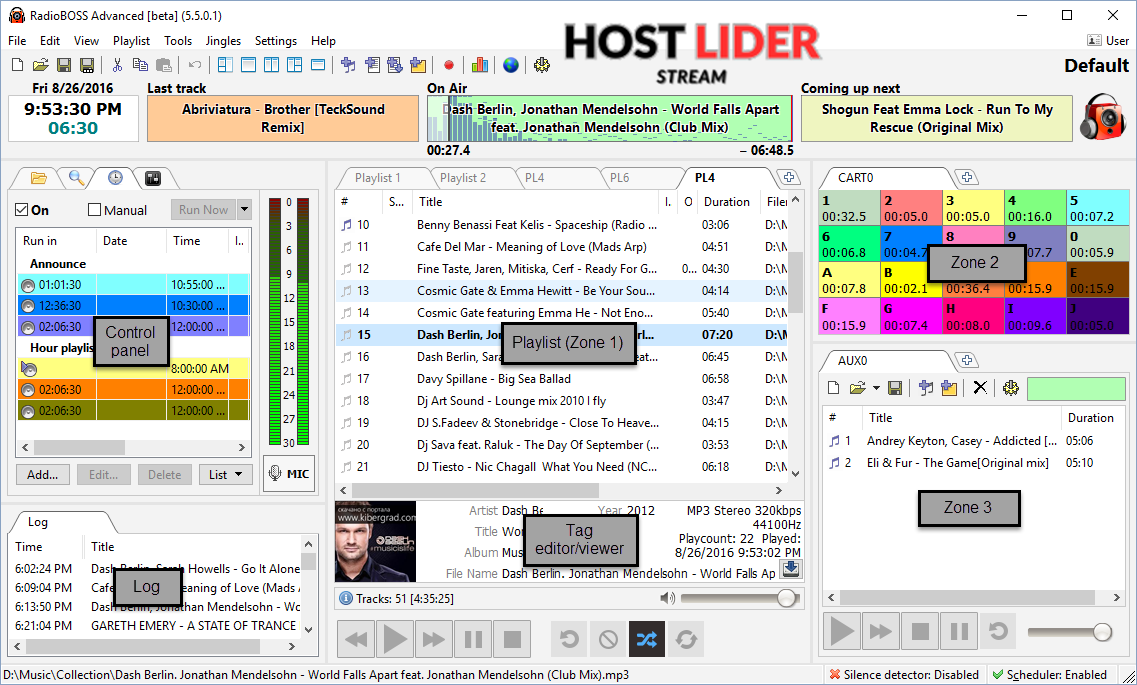Open the scheduler clock tab in control panel

115,178
